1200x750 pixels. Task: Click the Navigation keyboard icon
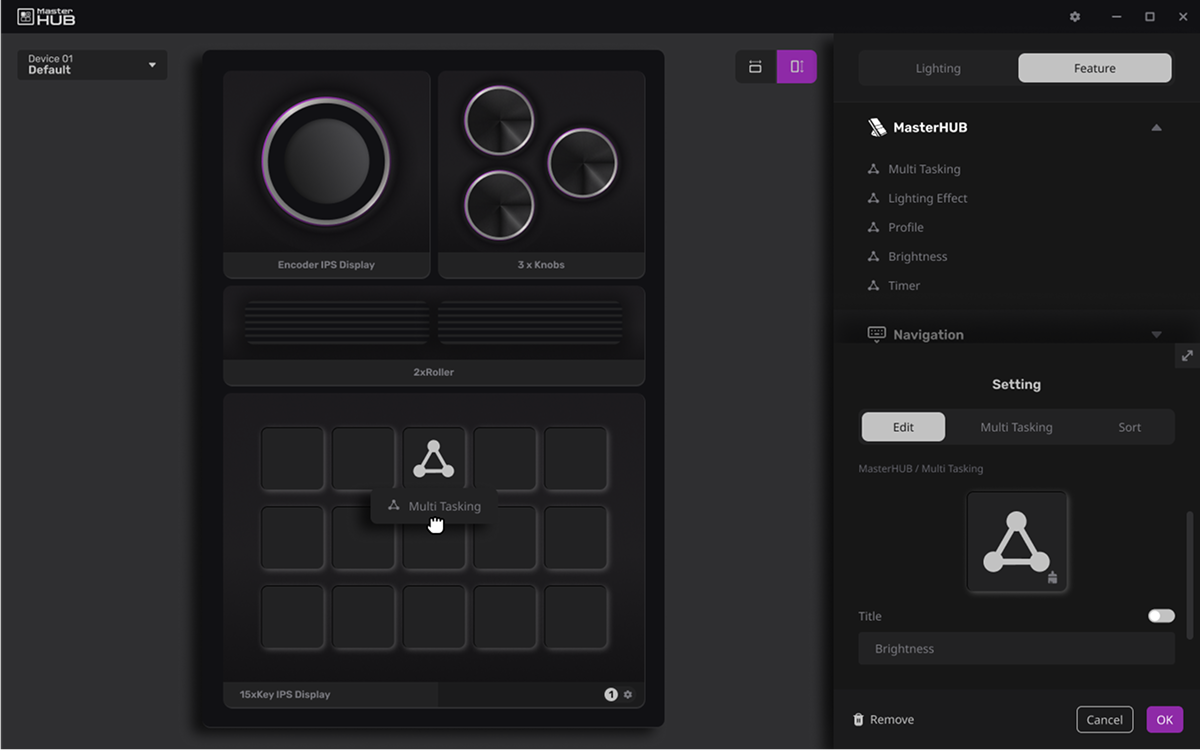pyautogui.click(x=876, y=334)
